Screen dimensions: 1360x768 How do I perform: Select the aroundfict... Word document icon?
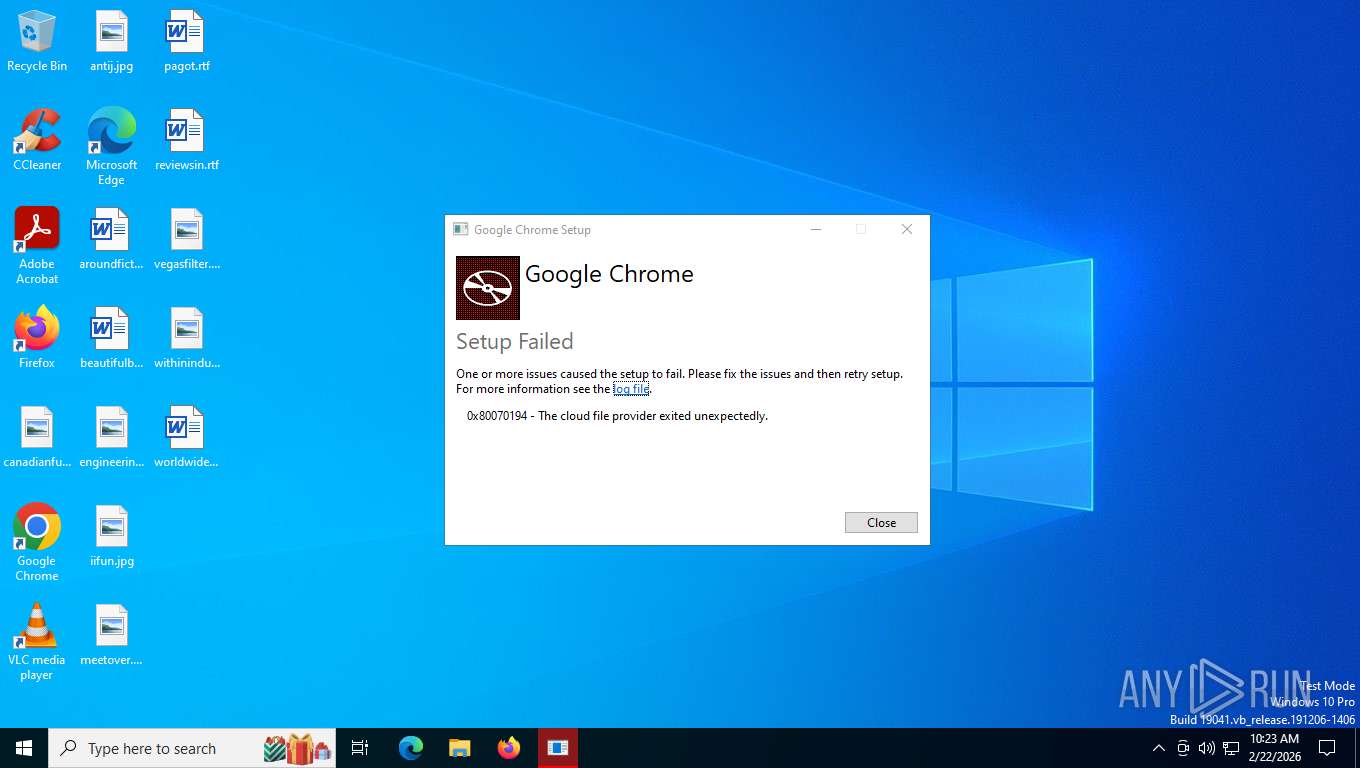click(x=111, y=239)
